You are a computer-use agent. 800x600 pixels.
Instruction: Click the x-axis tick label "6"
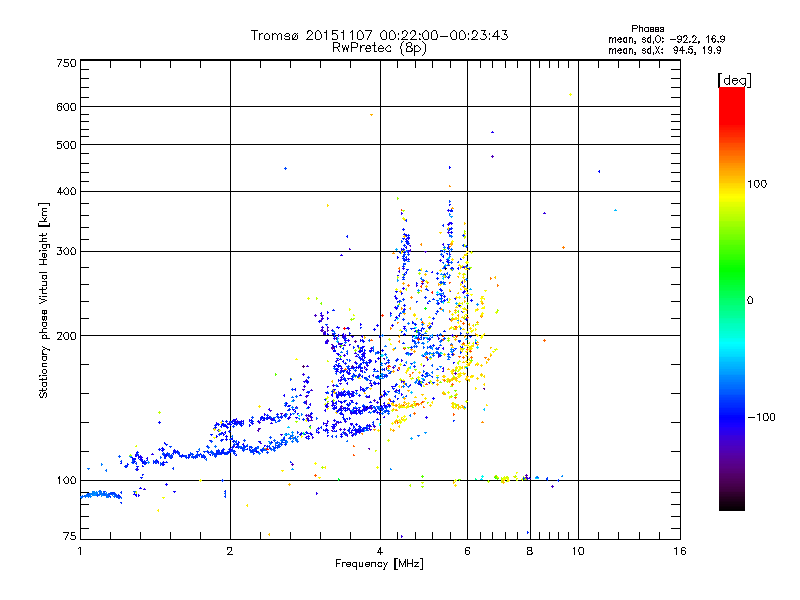click(x=467, y=551)
